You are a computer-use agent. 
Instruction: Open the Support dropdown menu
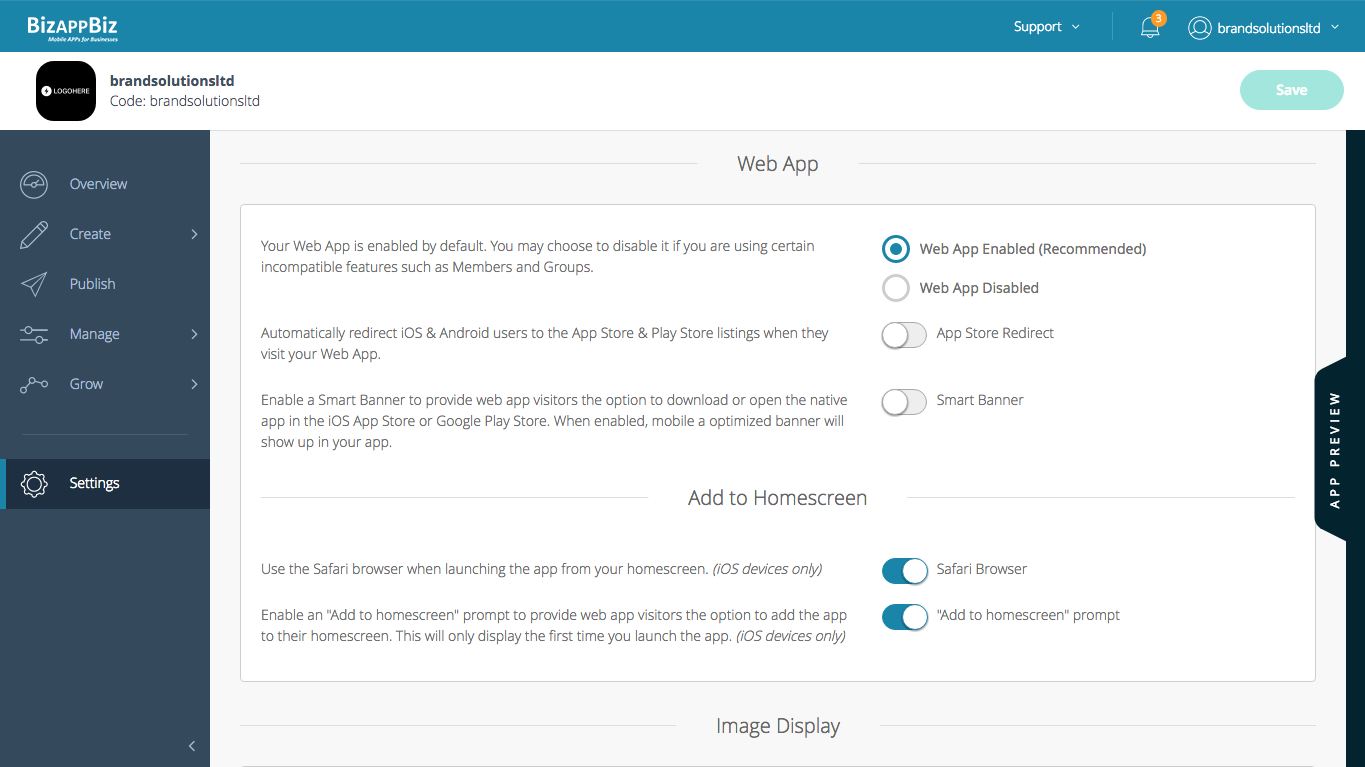[1046, 27]
